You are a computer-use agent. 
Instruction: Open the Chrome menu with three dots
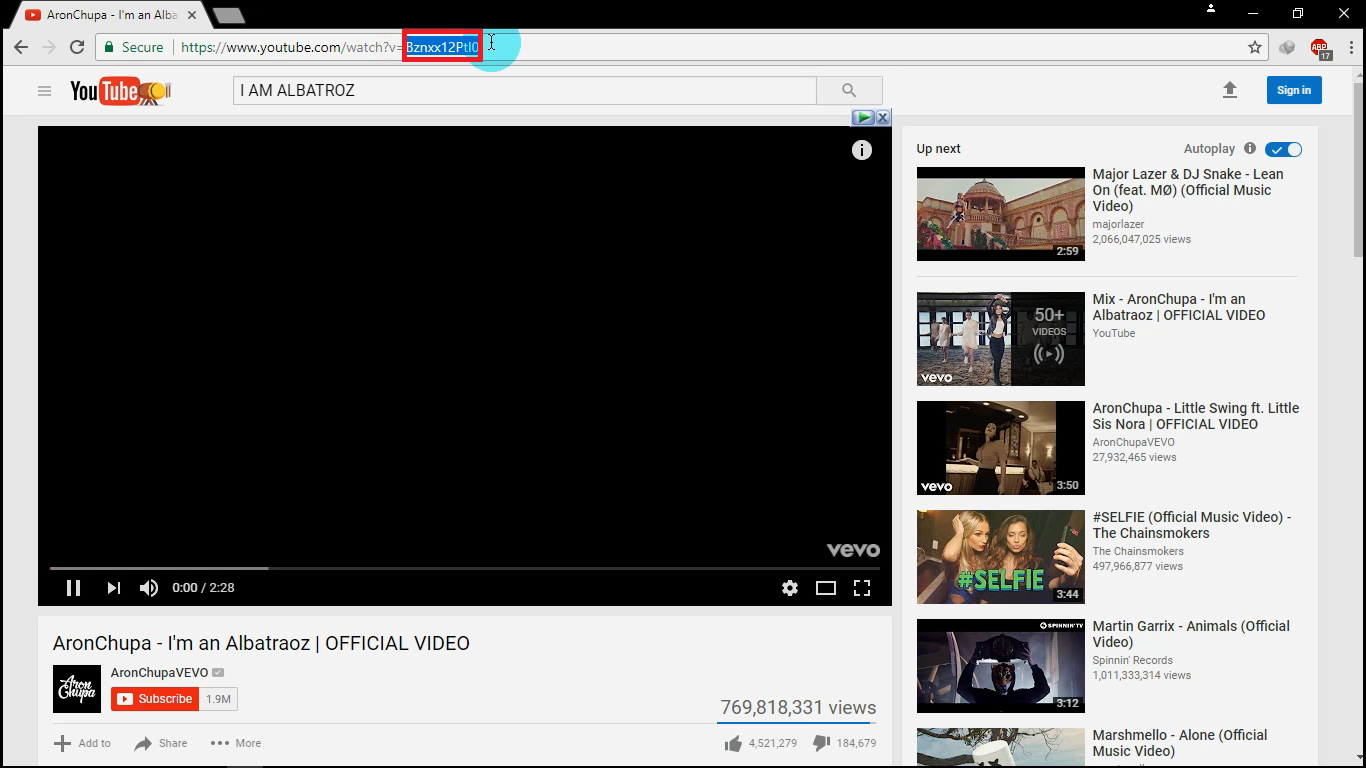(x=1352, y=47)
